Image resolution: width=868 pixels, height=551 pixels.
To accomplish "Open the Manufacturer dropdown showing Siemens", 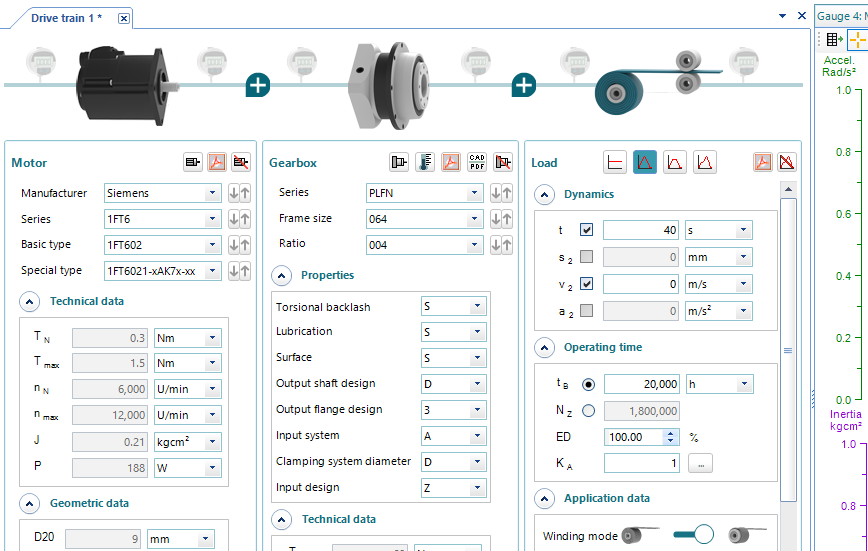I will tap(163, 193).
